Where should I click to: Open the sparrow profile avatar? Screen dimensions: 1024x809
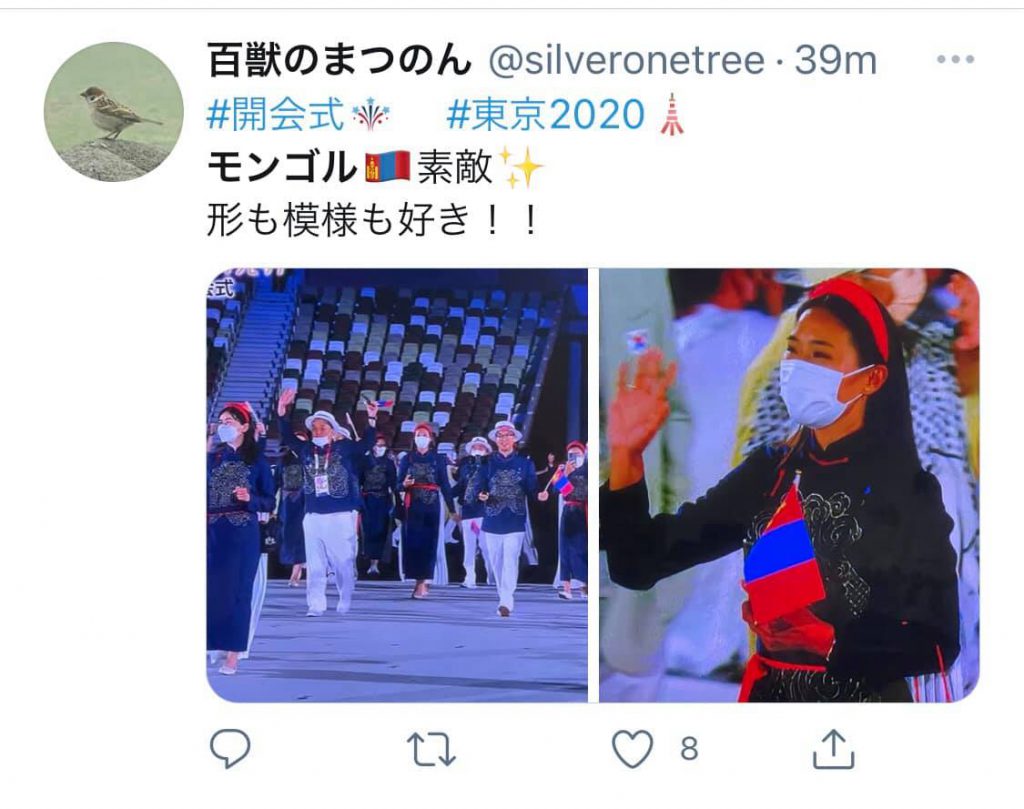[114, 111]
